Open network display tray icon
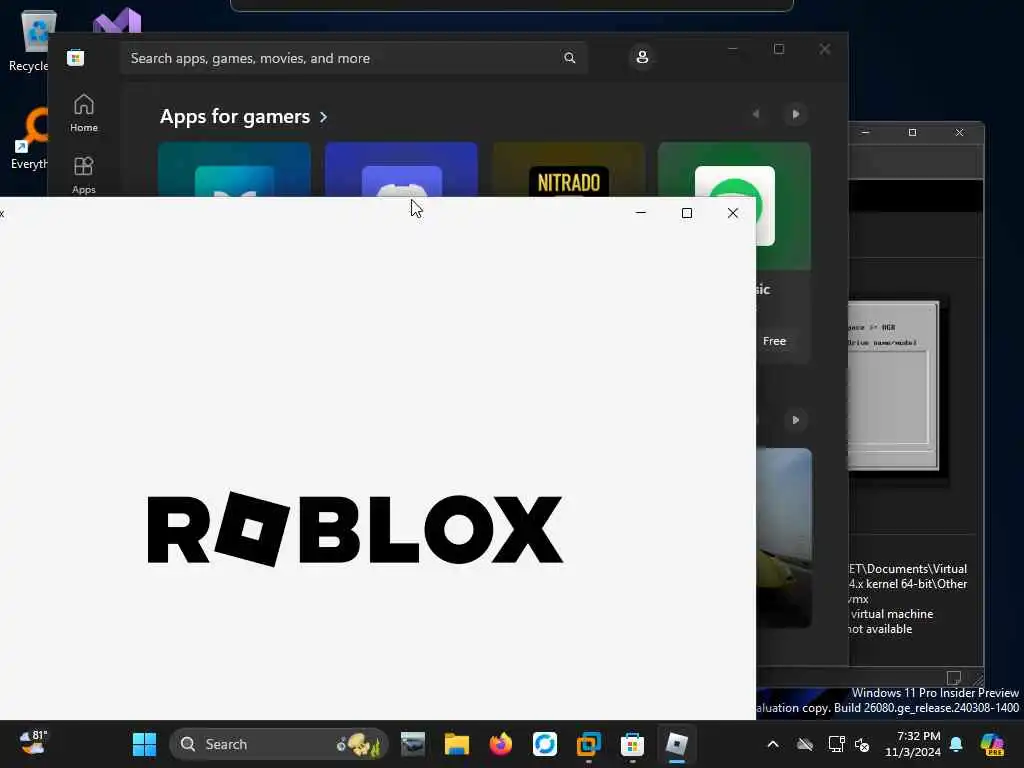The image size is (1024, 768). tap(836, 744)
